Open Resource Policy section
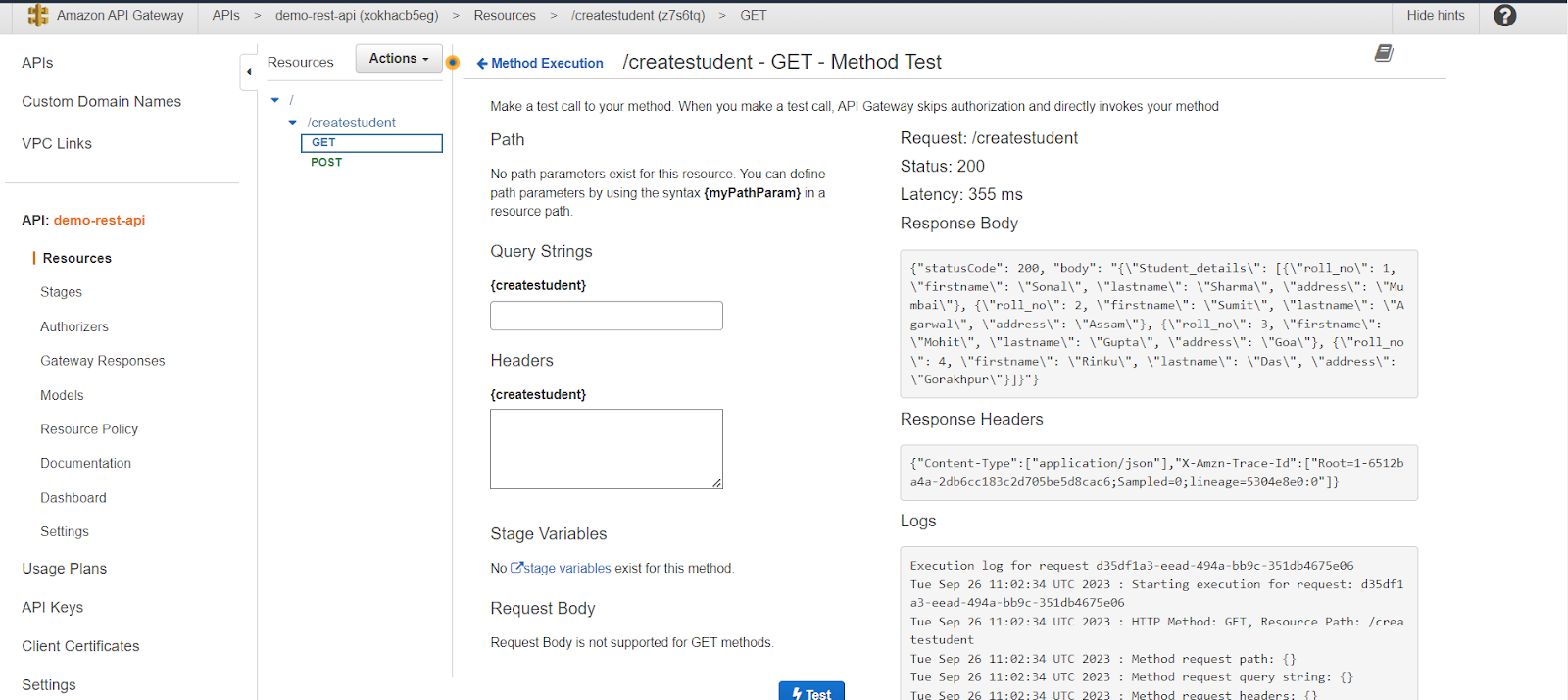The height and width of the screenshot is (700, 1568). click(x=89, y=429)
